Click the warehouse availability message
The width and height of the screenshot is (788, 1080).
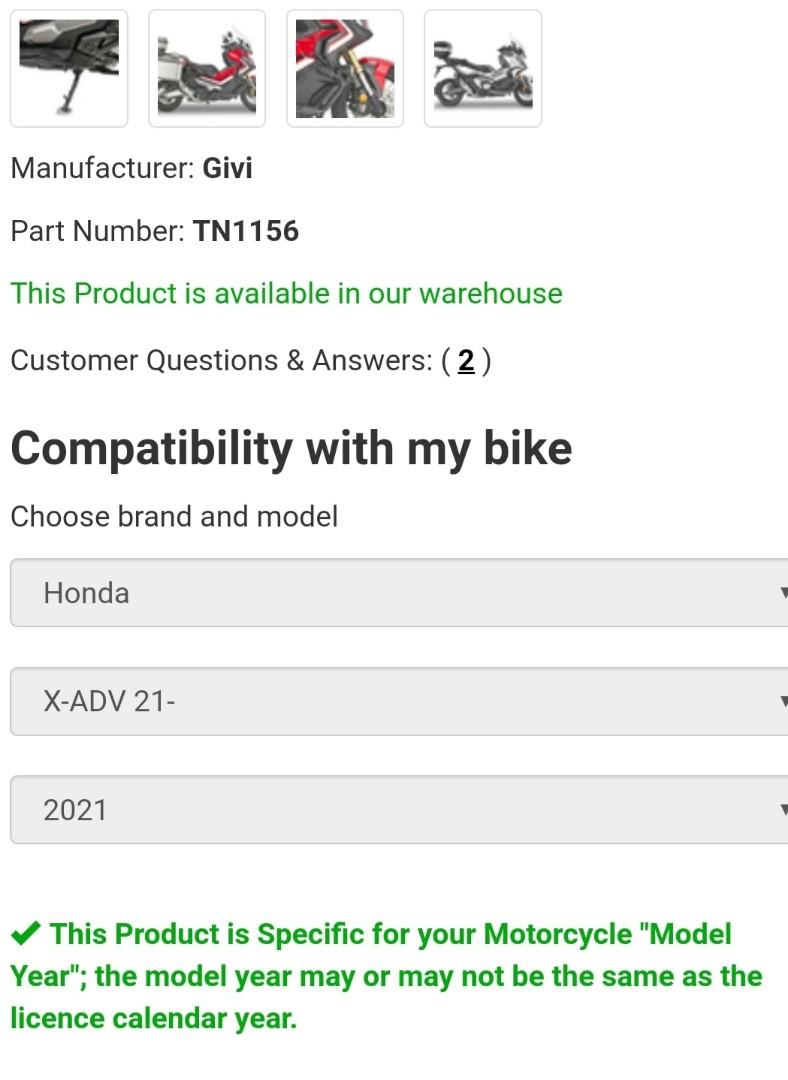[x=286, y=294]
